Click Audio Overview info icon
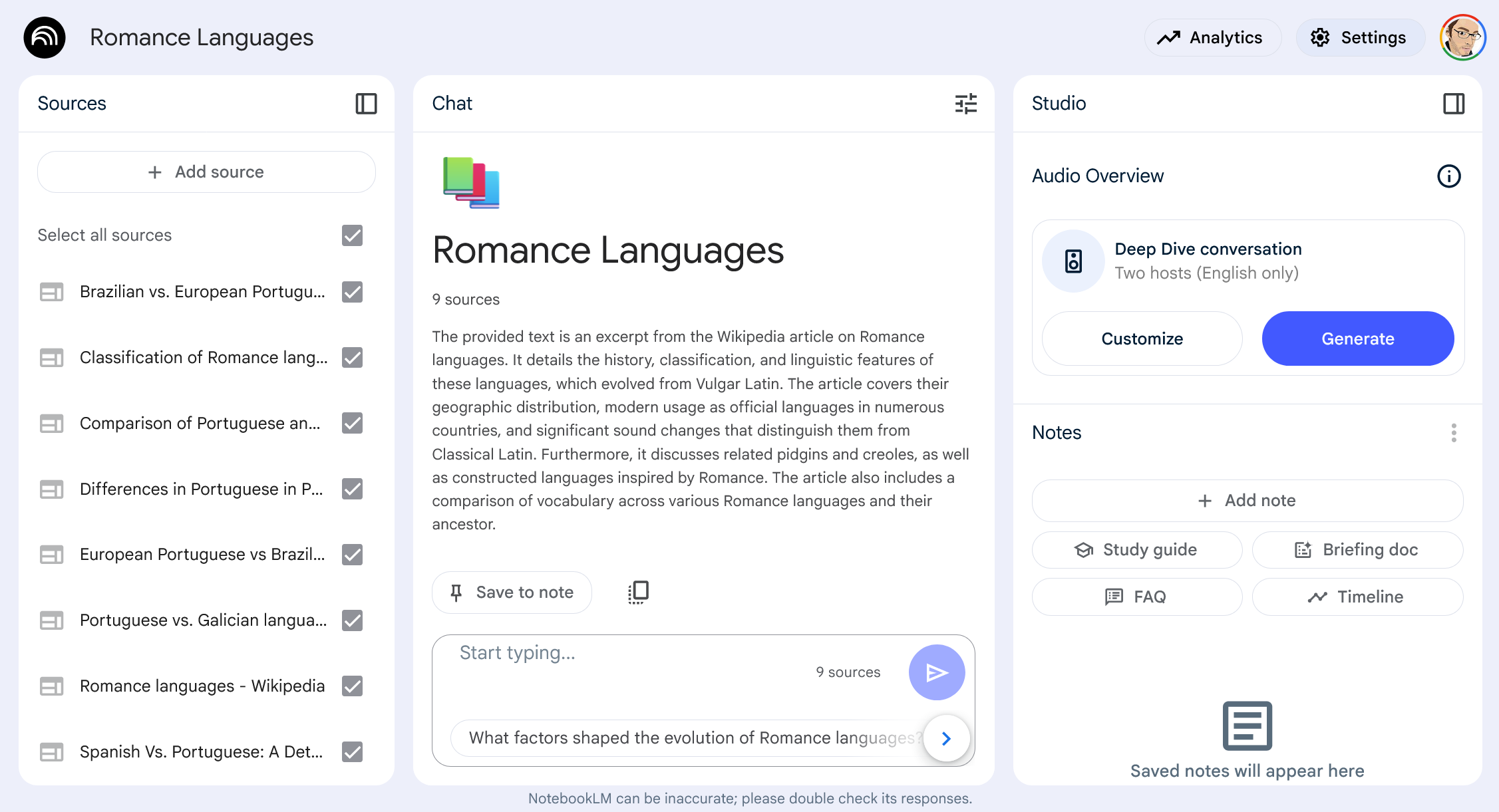 point(1448,176)
